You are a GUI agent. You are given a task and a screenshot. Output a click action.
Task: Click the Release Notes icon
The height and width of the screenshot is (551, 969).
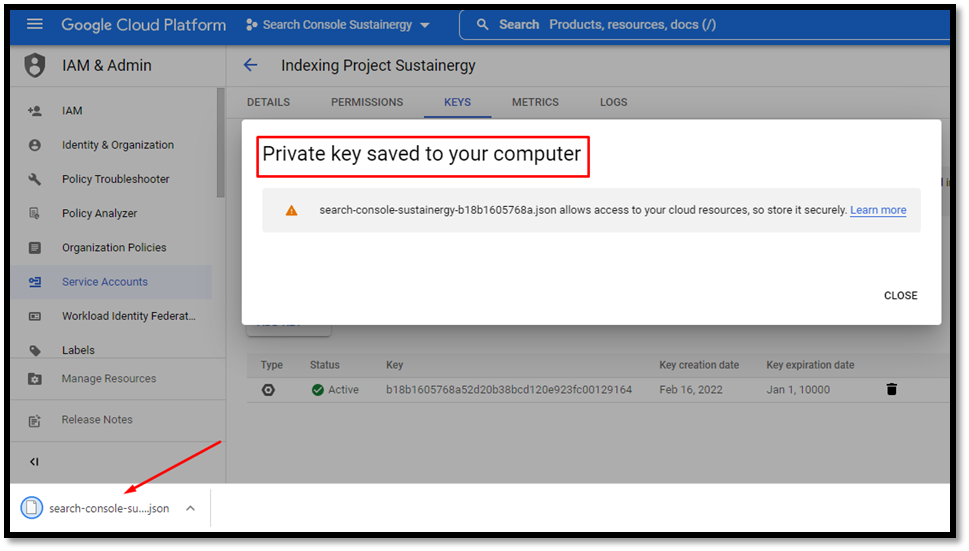[x=35, y=421]
